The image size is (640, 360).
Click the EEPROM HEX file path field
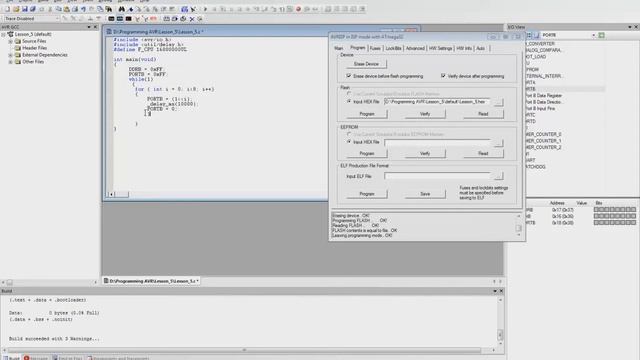(437, 142)
